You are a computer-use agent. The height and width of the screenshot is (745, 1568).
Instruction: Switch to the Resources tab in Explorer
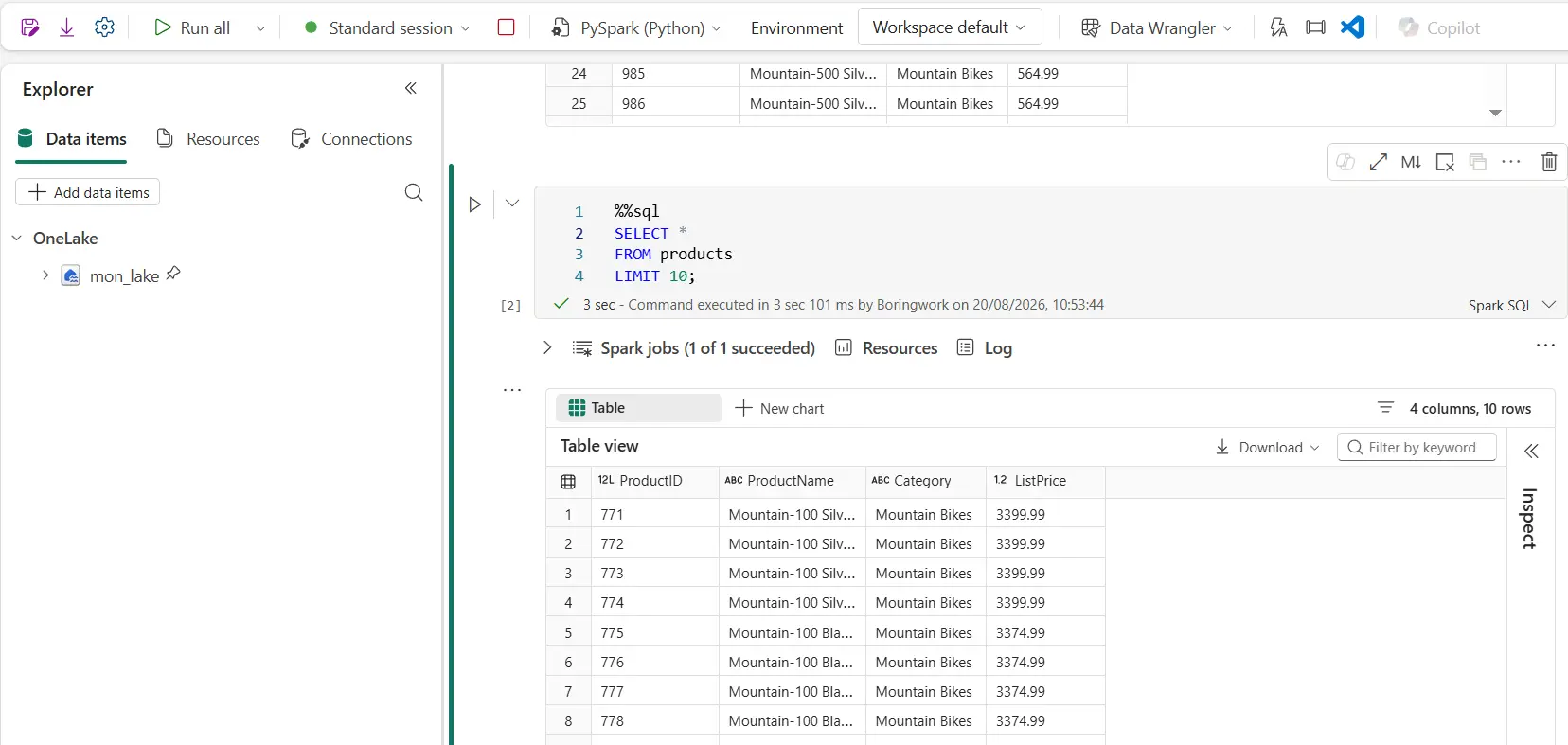tap(208, 139)
